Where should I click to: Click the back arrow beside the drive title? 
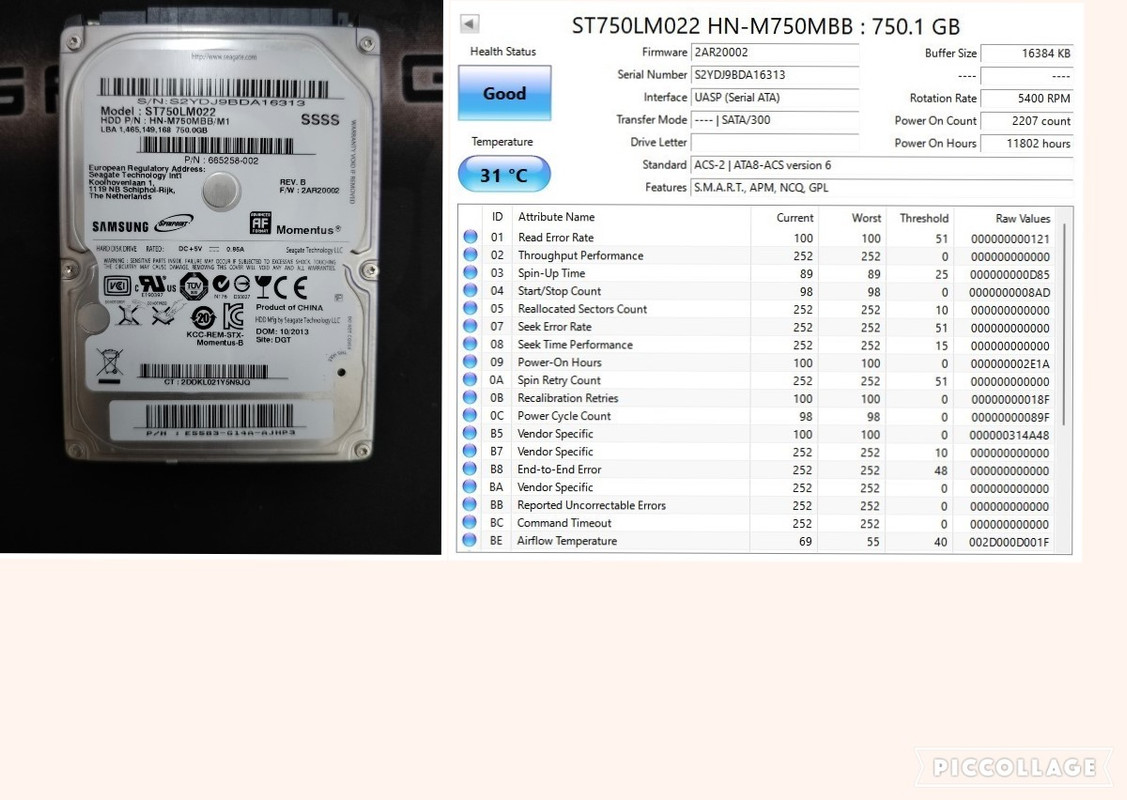click(469, 24)
